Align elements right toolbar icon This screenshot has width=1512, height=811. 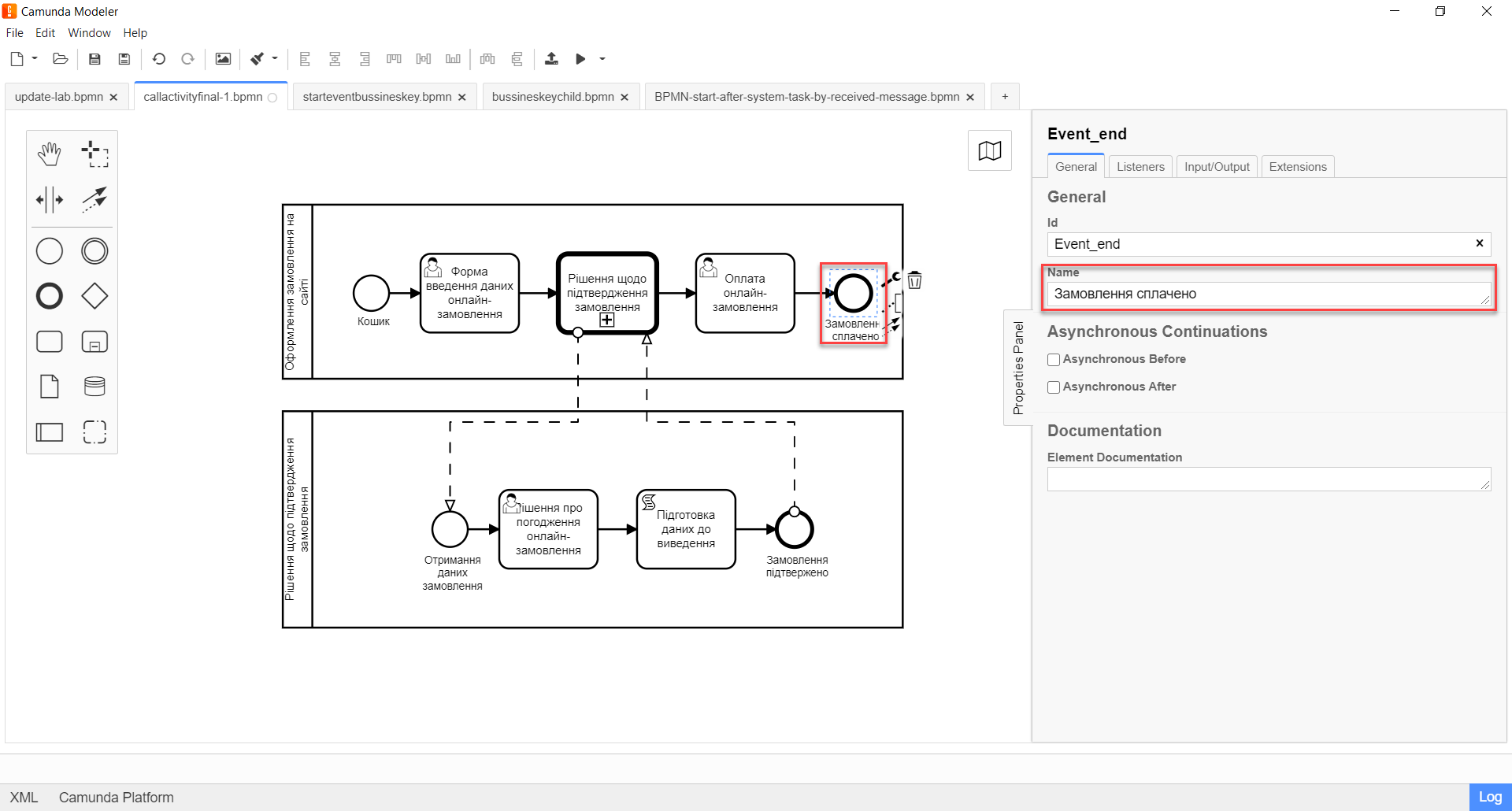coord(365,59)
